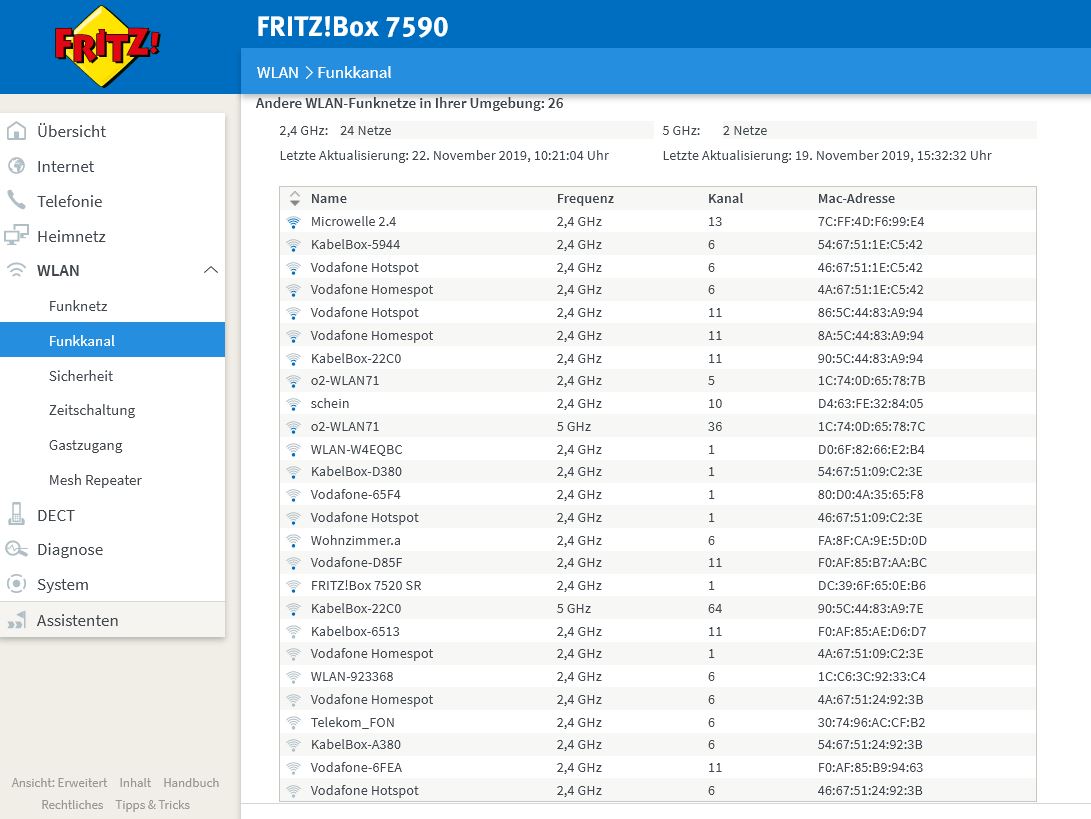The width and height of the screenshot is (1091, 819).
Task: Click the System circle icon
Action: [16, 584]
